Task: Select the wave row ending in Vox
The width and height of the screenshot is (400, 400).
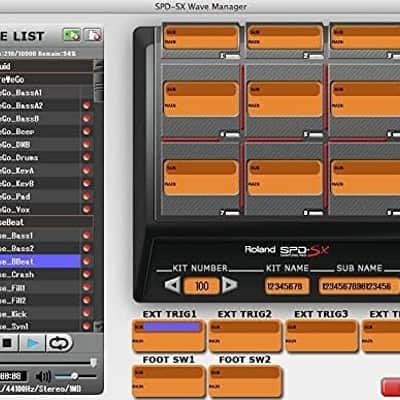Action: pyautogui.click(x=40, y=209)
